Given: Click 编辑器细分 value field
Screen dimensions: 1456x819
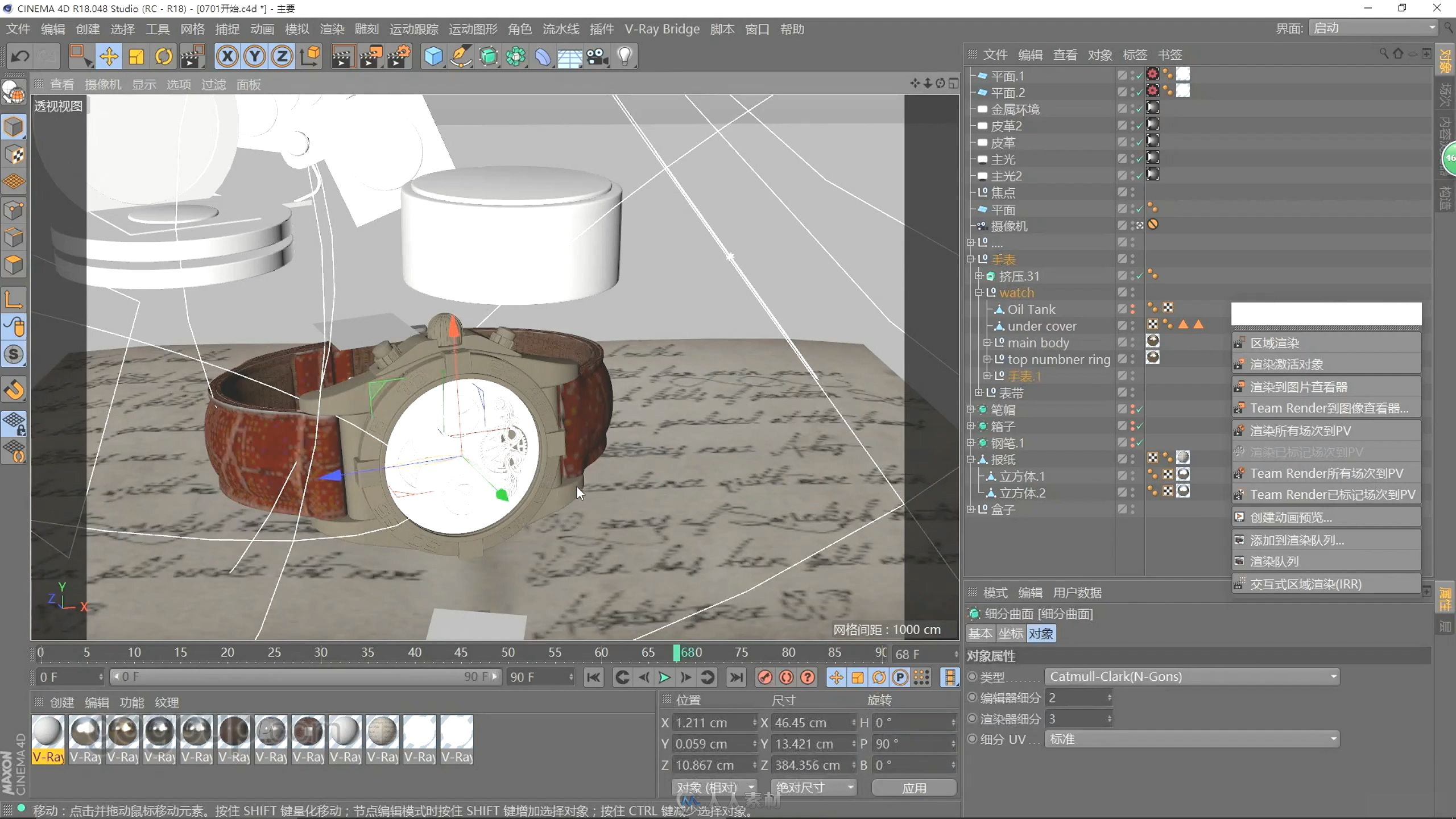Looking at the screenshot, I should (1079, 697).
